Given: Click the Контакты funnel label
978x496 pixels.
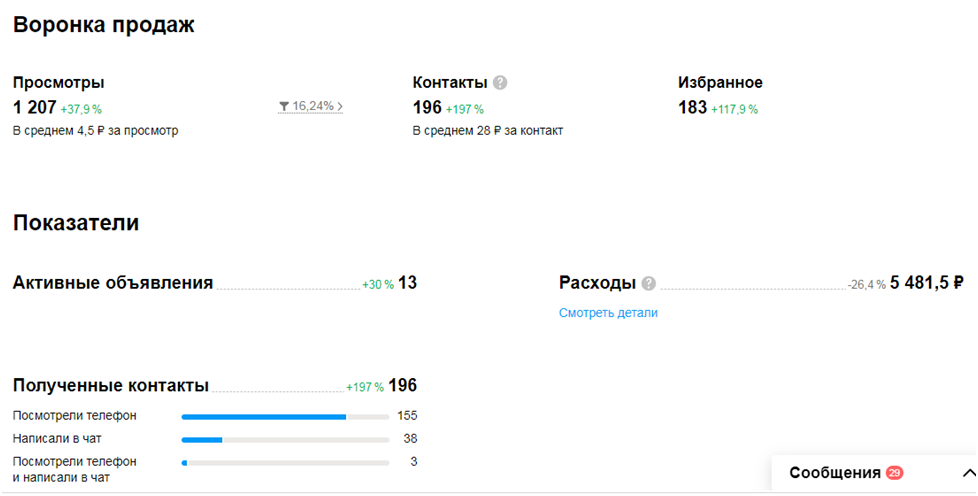Looking at the screenshot, I should tap(450, 82).
